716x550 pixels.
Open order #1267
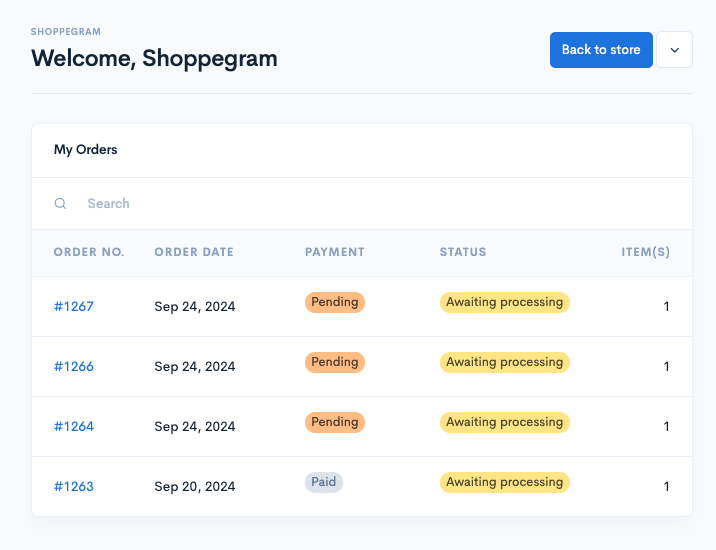(74, 306)
